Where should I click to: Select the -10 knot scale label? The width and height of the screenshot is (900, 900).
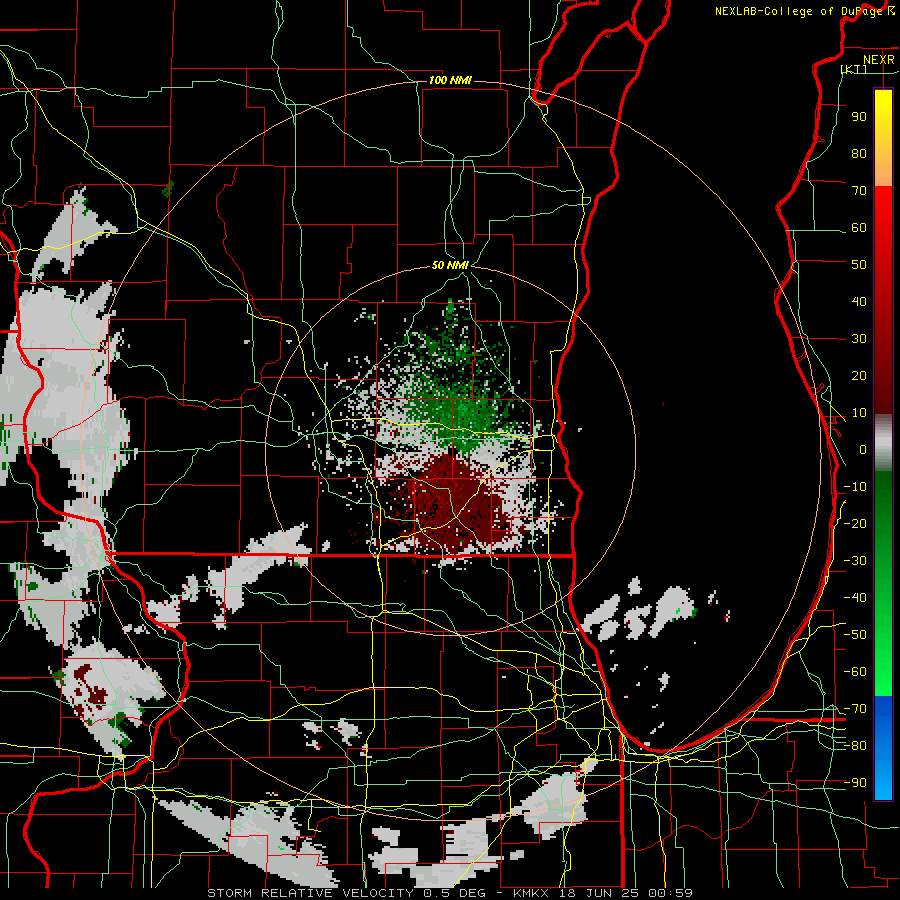coord(855,487)
